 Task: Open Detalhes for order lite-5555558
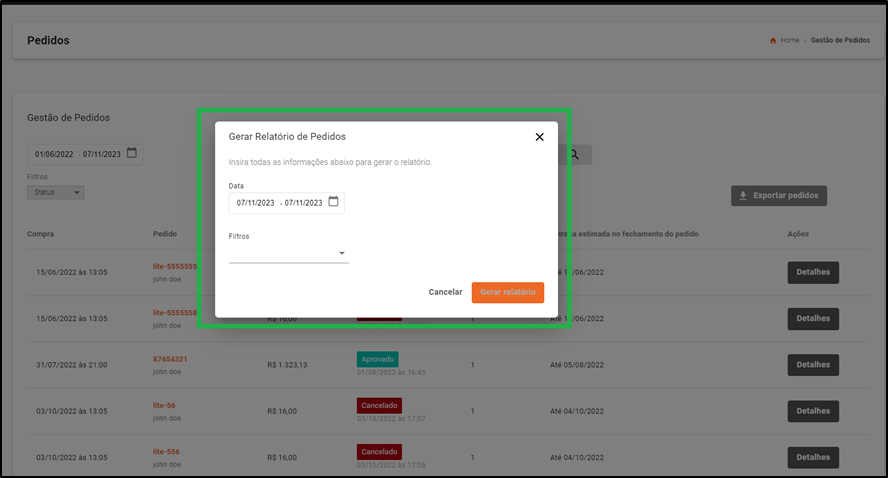(813, 319)
